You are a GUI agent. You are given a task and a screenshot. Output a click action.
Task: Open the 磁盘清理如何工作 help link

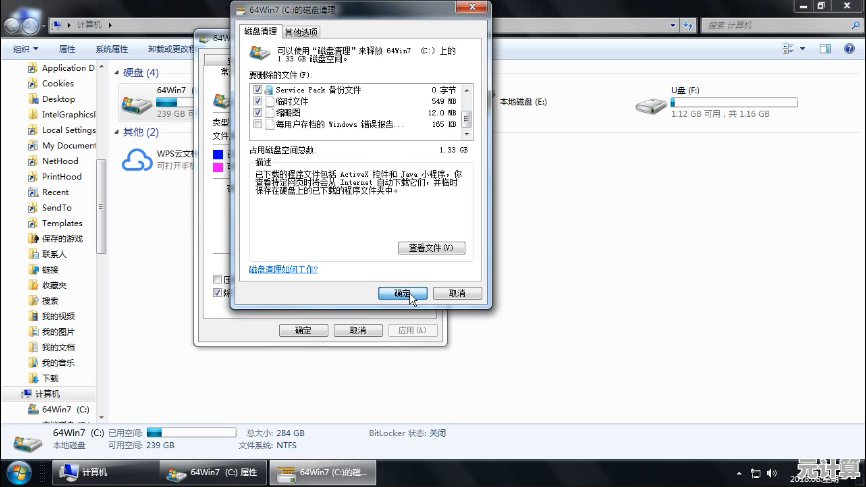click(x=283, y=269)
